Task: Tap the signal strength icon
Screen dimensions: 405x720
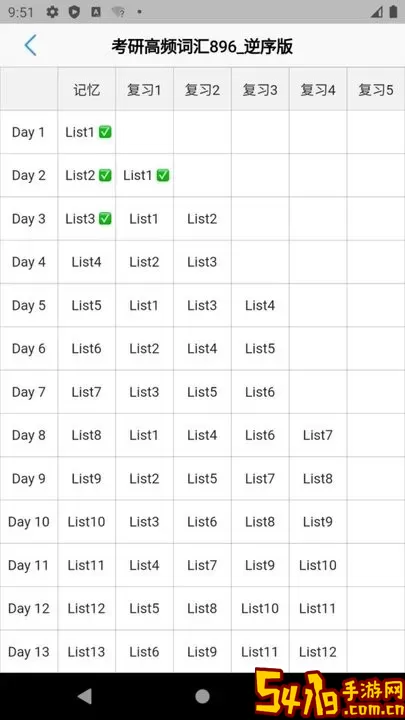Action: (x=377, y=12)
